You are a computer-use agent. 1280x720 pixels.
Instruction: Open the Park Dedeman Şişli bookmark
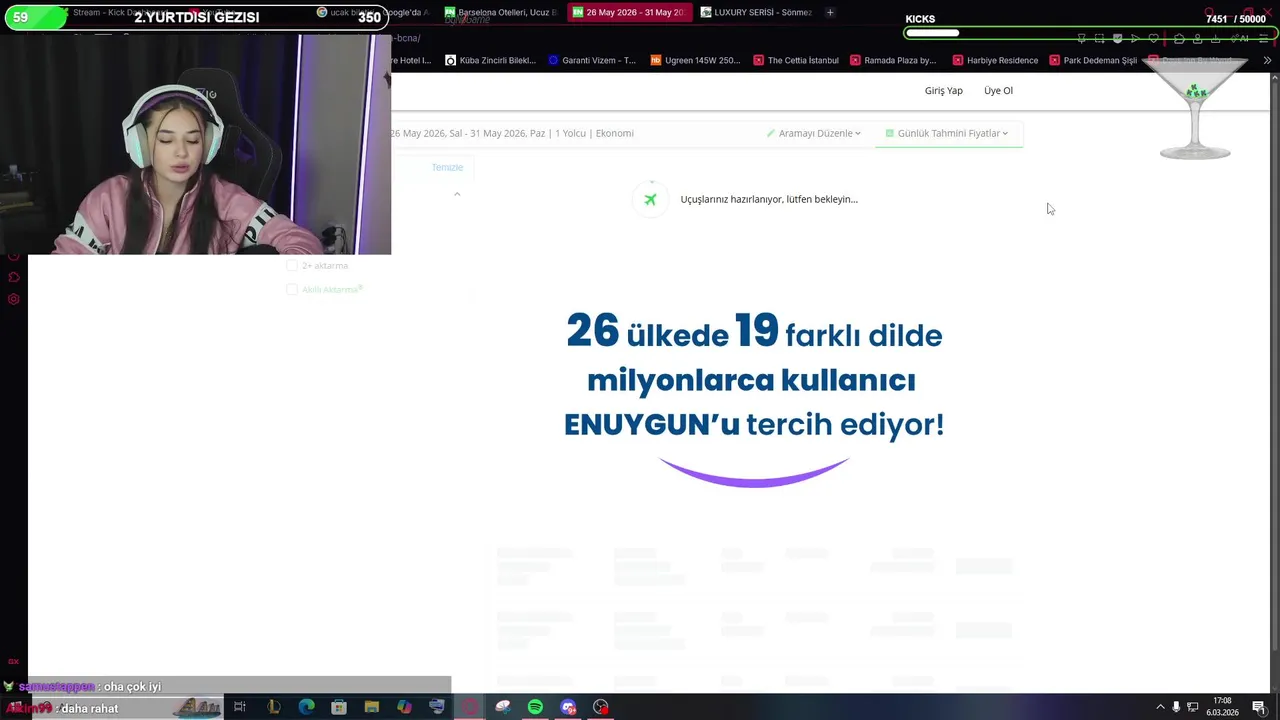1093,60
